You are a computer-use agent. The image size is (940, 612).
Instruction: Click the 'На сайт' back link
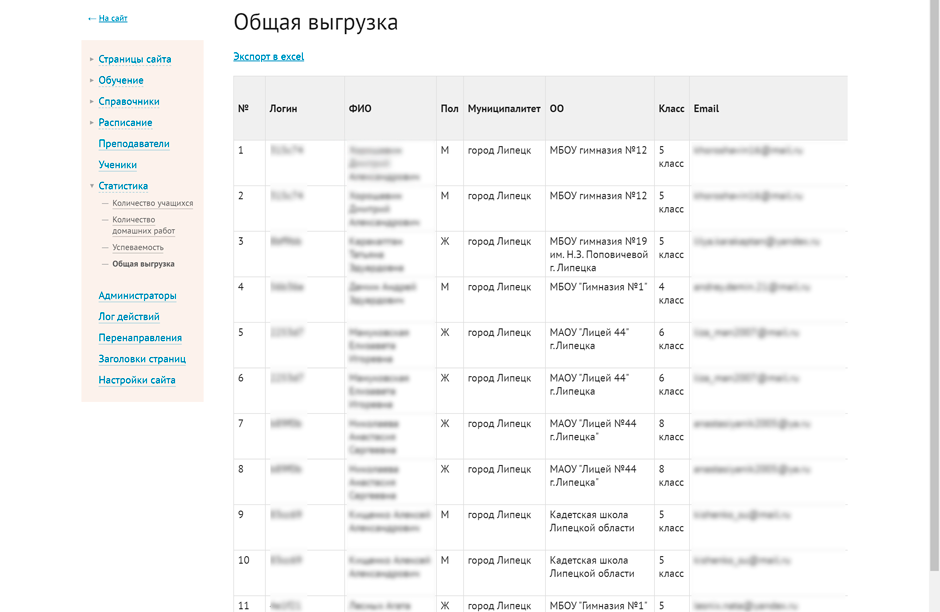point(112,19)
